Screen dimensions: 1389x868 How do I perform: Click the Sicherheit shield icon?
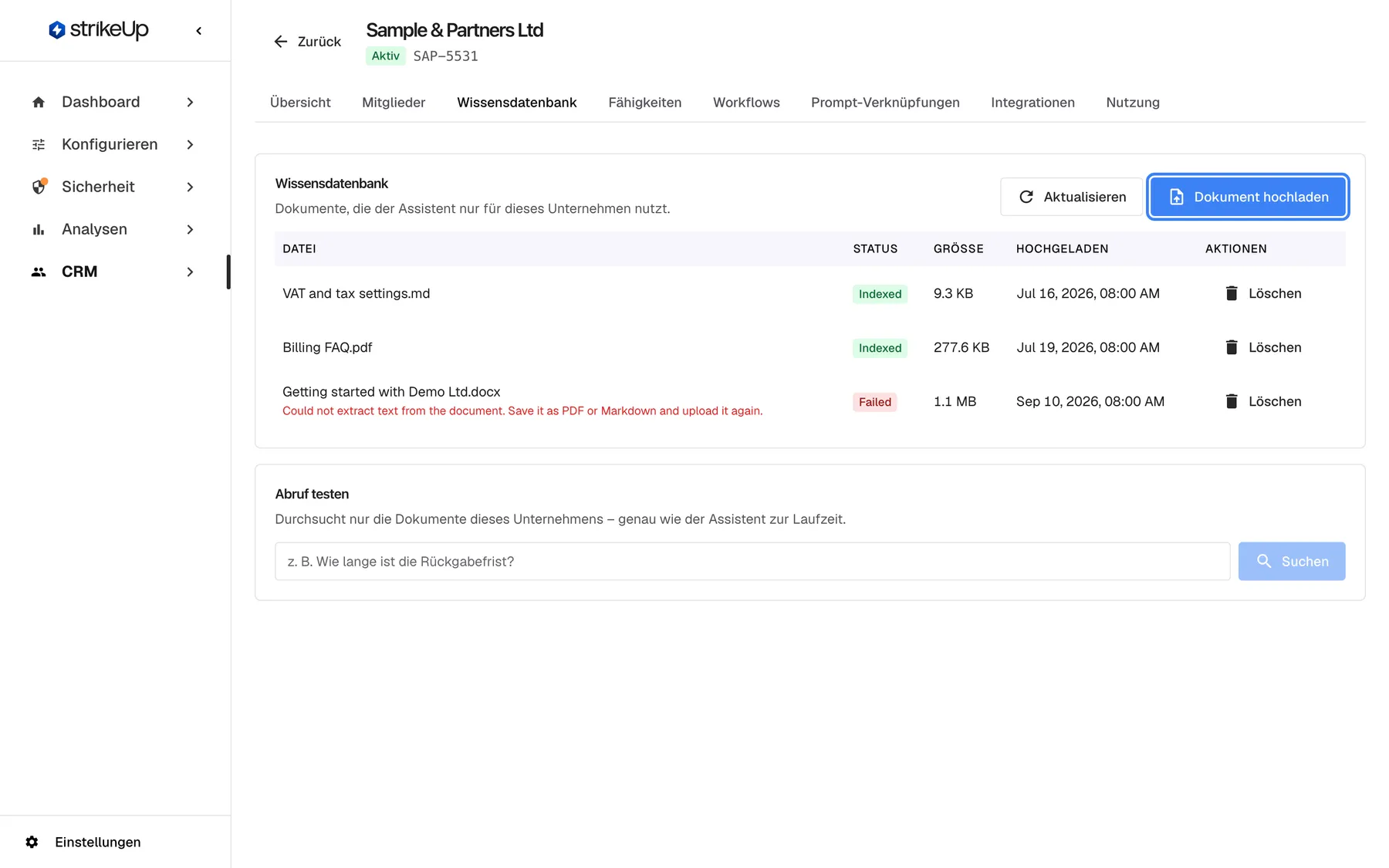pyautogui.click(x=39, y=187)
